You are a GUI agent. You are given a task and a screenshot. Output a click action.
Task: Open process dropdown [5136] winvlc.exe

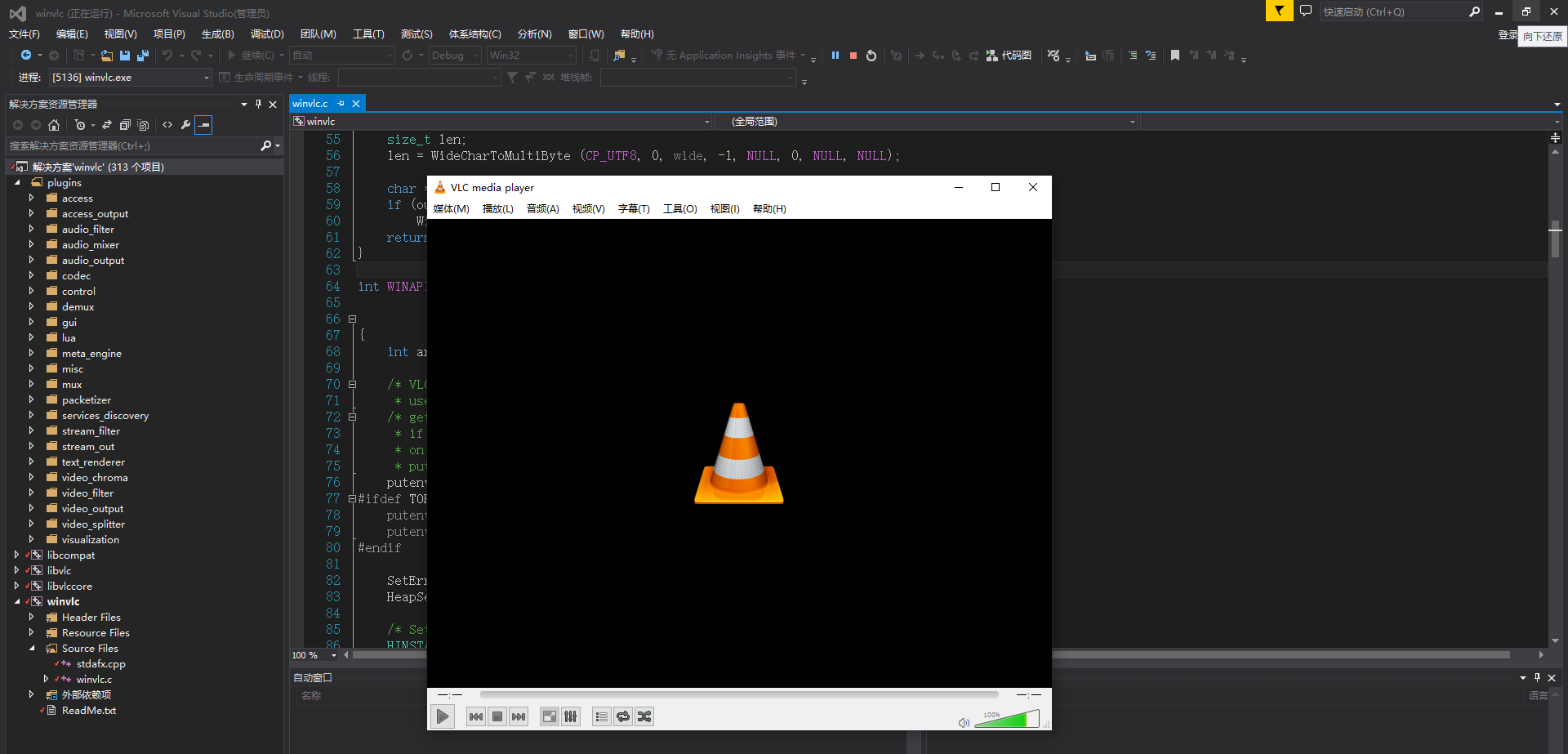(131, 78)
